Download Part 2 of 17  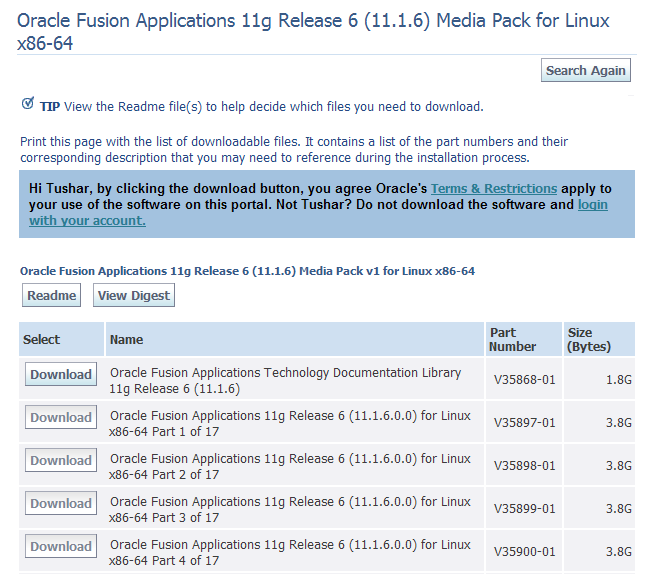click(x=61, y=460)
